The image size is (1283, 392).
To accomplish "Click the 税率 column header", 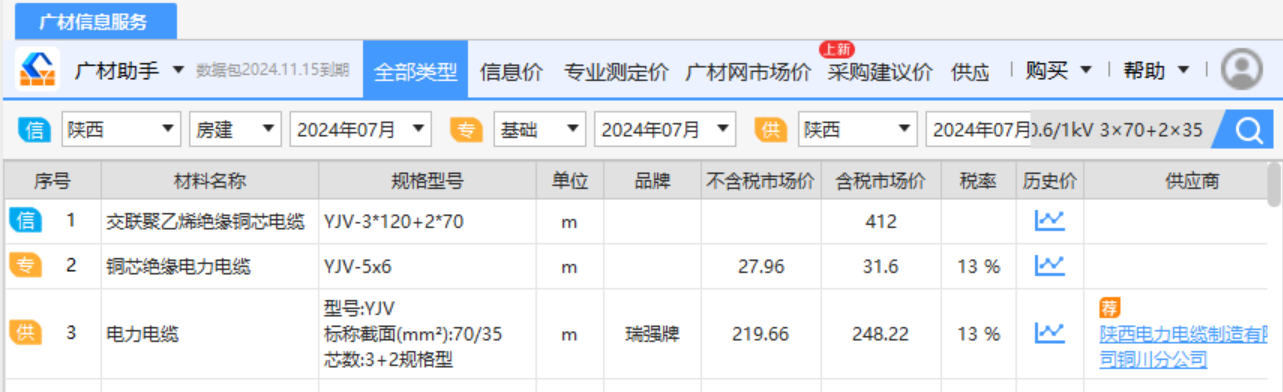I will 978,181.
